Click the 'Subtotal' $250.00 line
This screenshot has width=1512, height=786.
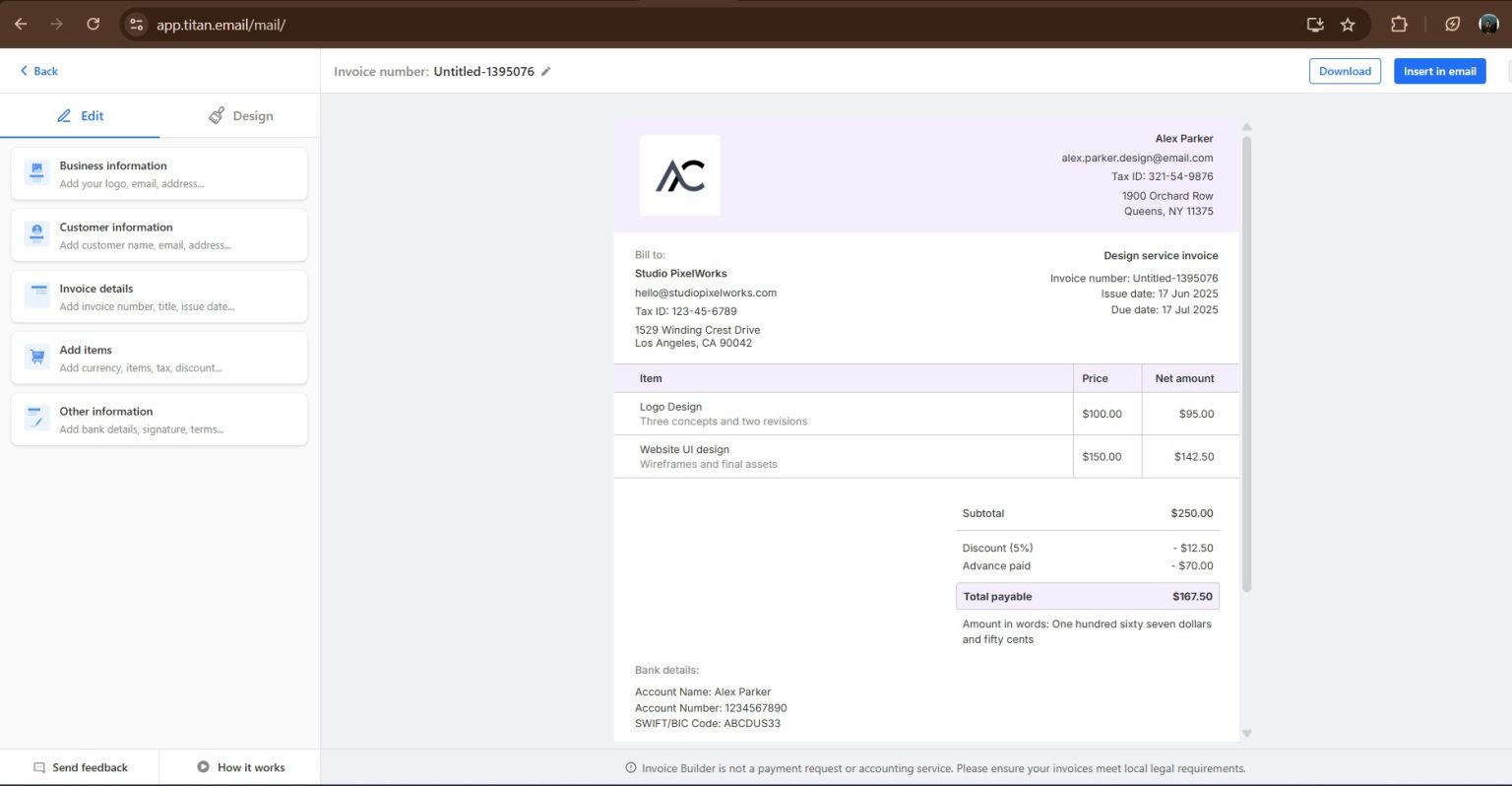click(1088, 513)
